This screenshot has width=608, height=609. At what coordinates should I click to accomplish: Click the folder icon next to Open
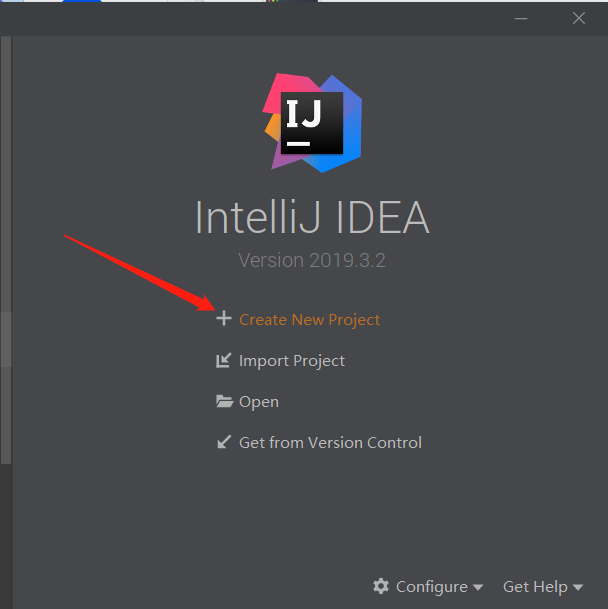click(x=224, y=401)
